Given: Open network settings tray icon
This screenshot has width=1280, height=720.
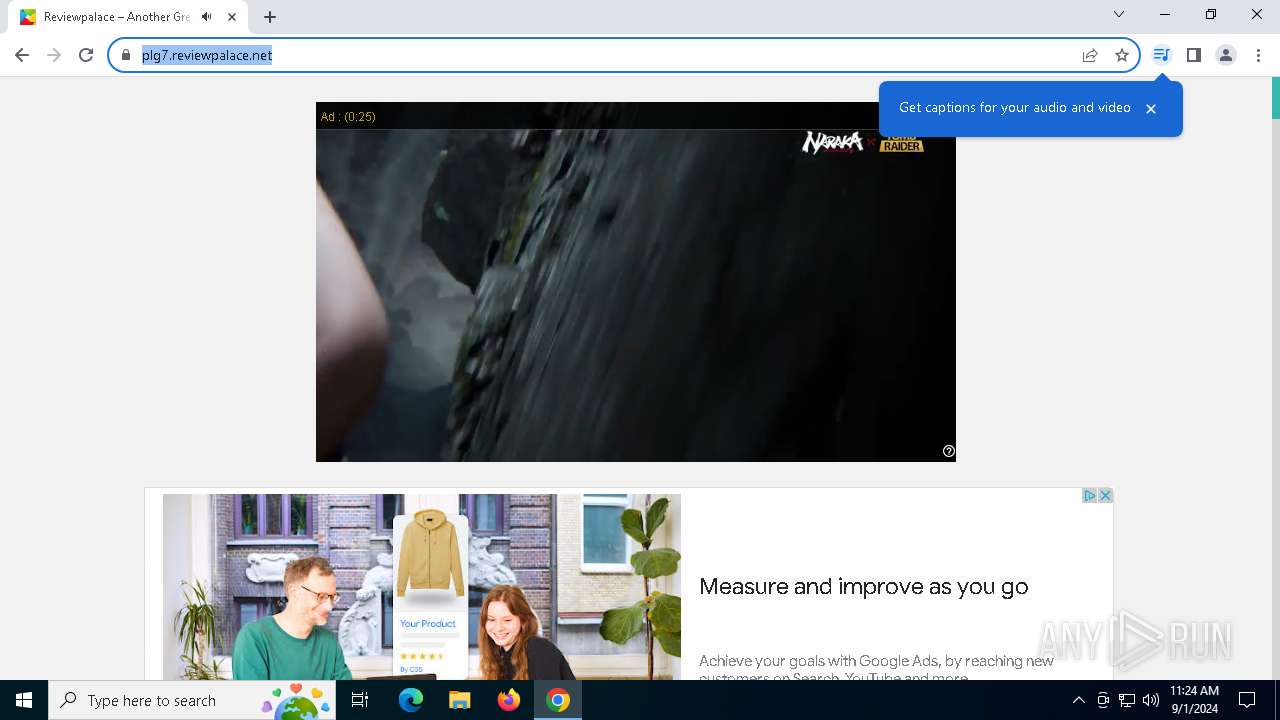Looking at the screenshot, I should click(x=1127, y=700).
